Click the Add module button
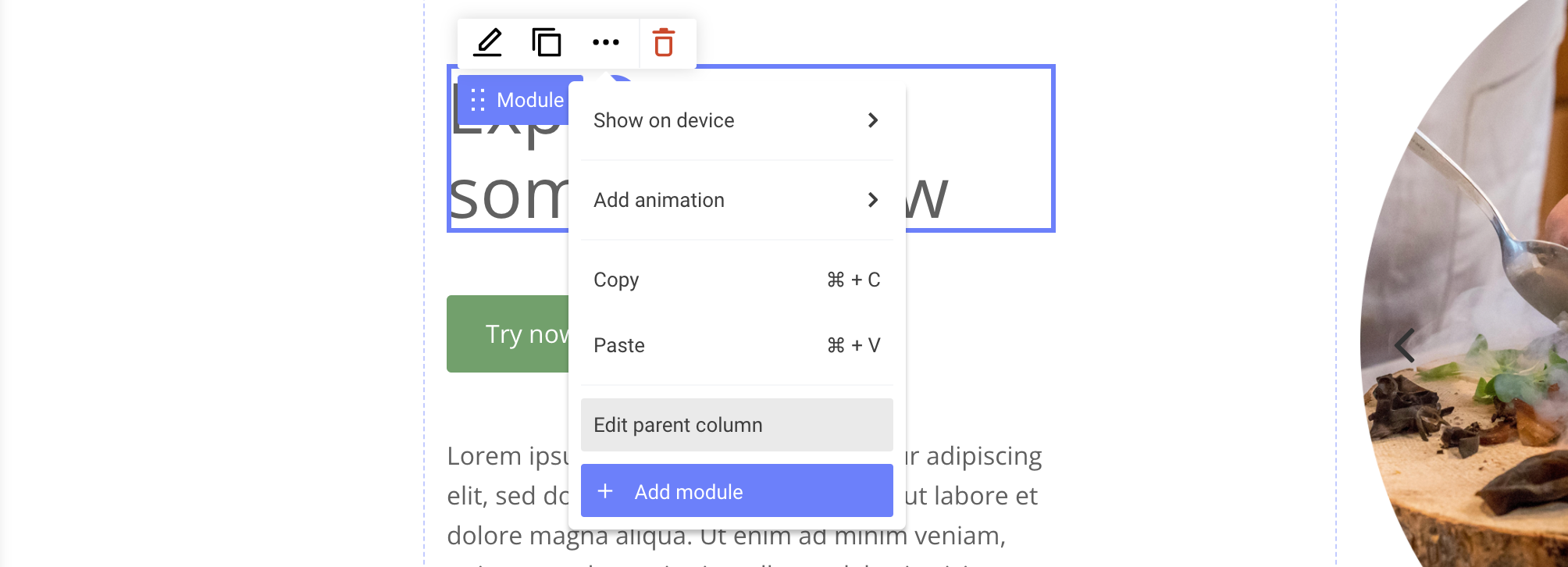This screenshot has height=567, width=1568. tap(736, 490)
